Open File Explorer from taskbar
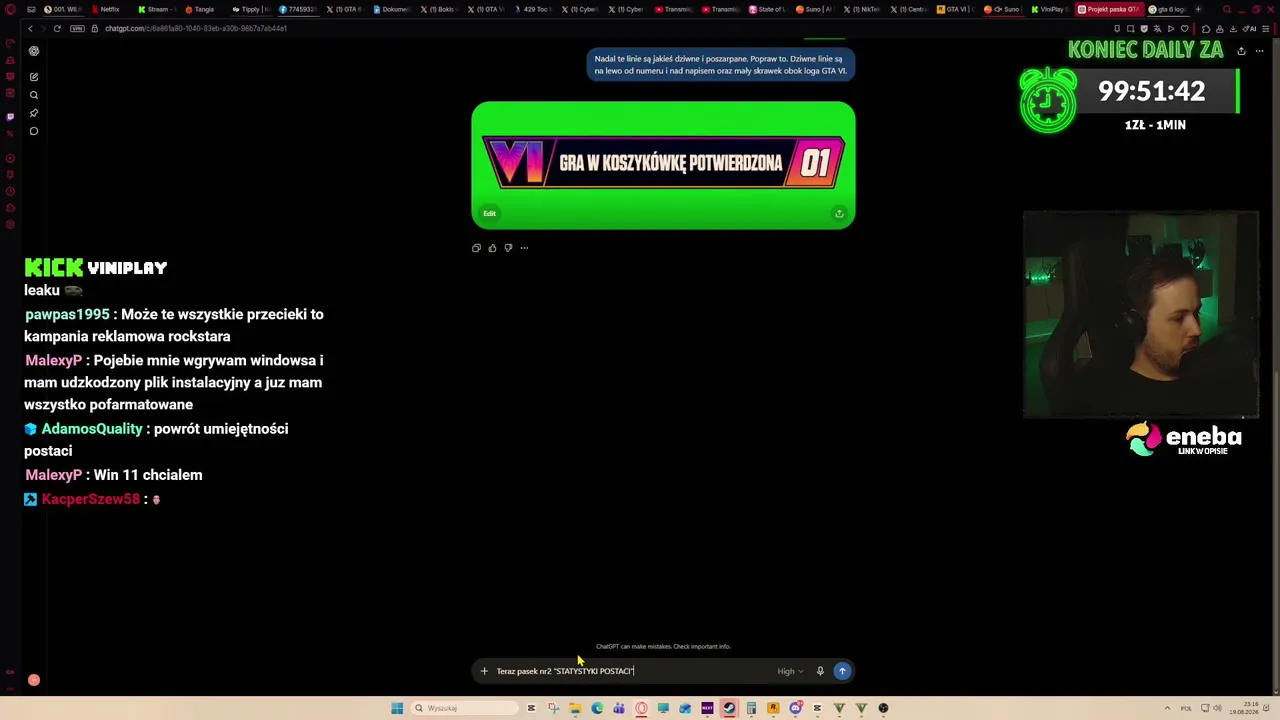 [575, 708]
